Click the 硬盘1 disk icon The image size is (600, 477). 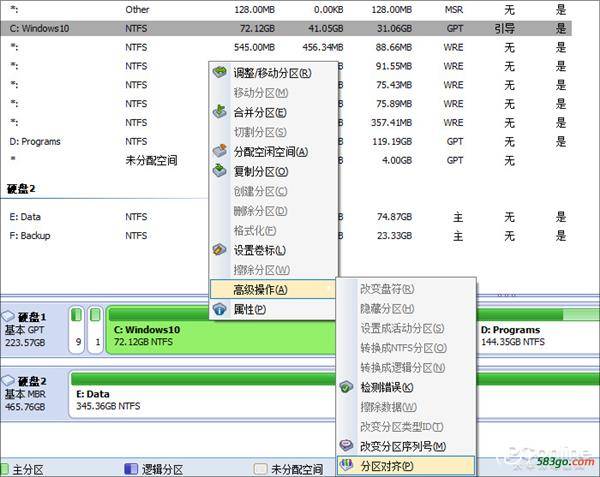click(8, 316)
